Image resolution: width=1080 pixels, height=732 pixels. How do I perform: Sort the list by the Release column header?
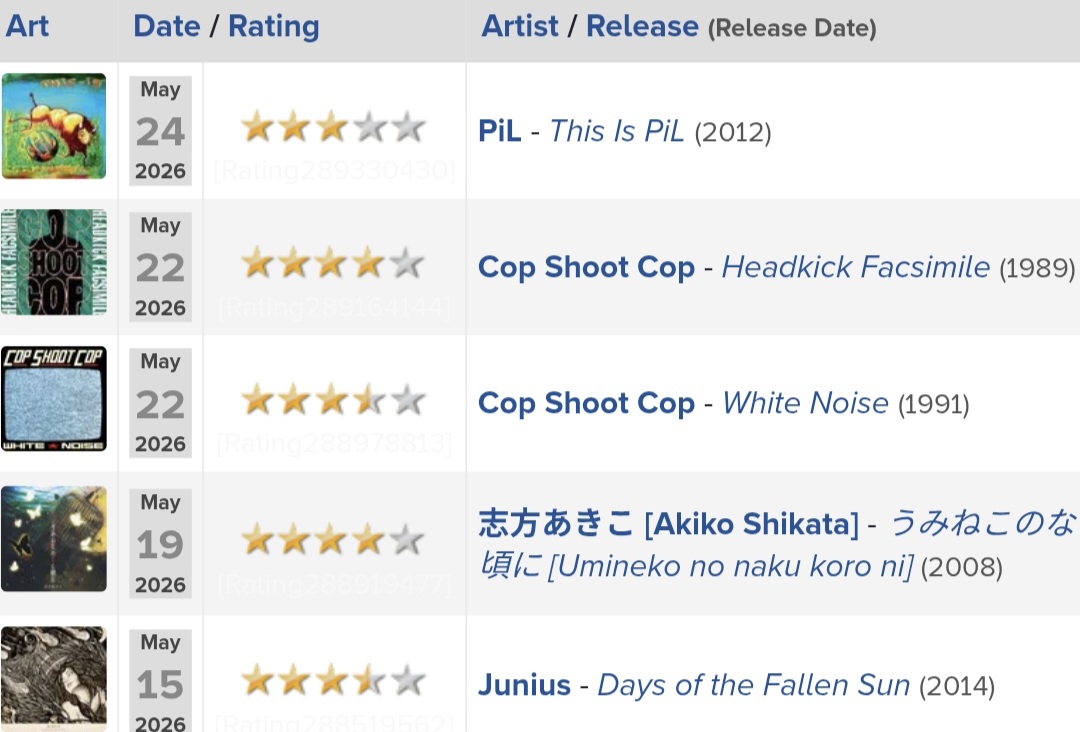(642, 26)
